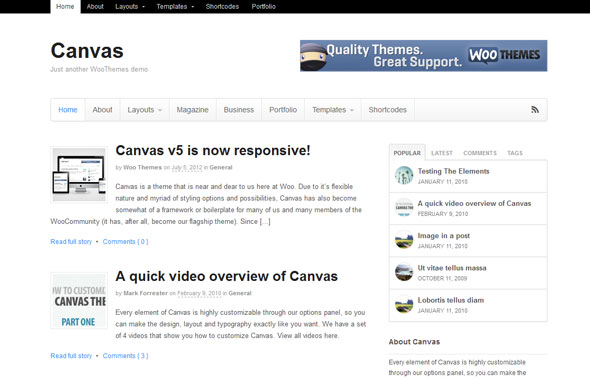Click 'October 11, 2009' date in sidebar

coord(442,279)
